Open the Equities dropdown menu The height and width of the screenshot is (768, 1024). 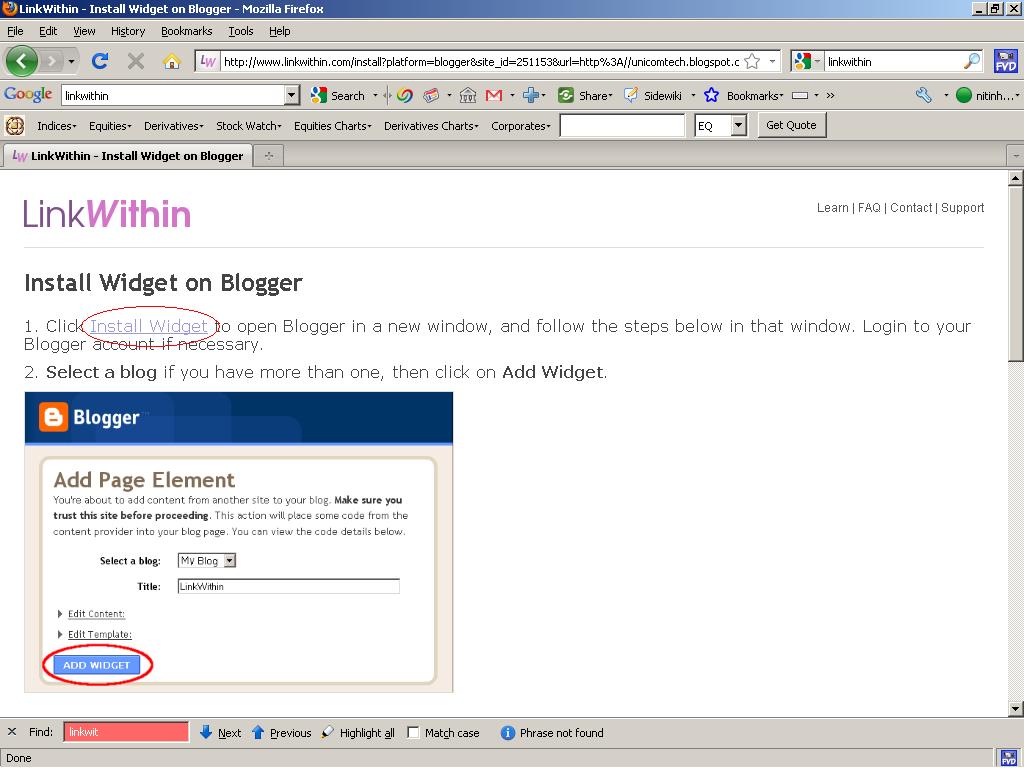coord(110,126)
